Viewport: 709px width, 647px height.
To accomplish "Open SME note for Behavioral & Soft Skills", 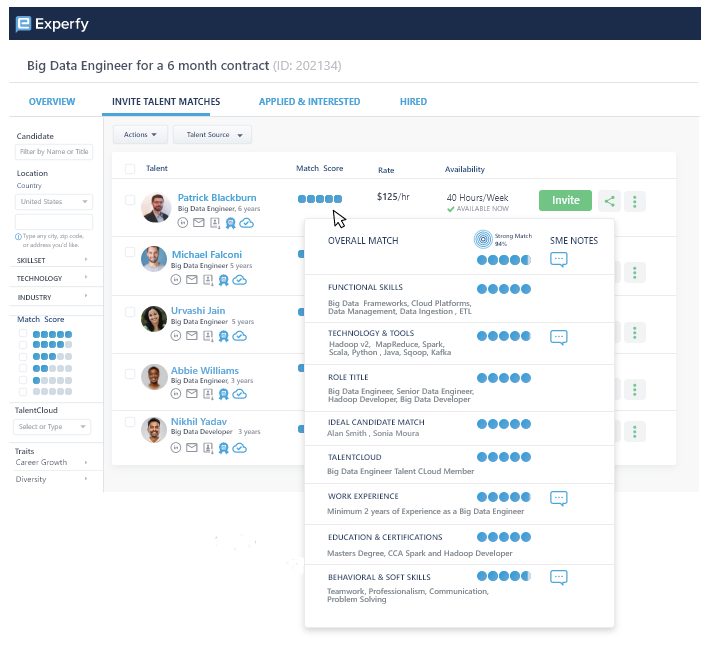I will point(558,577).
